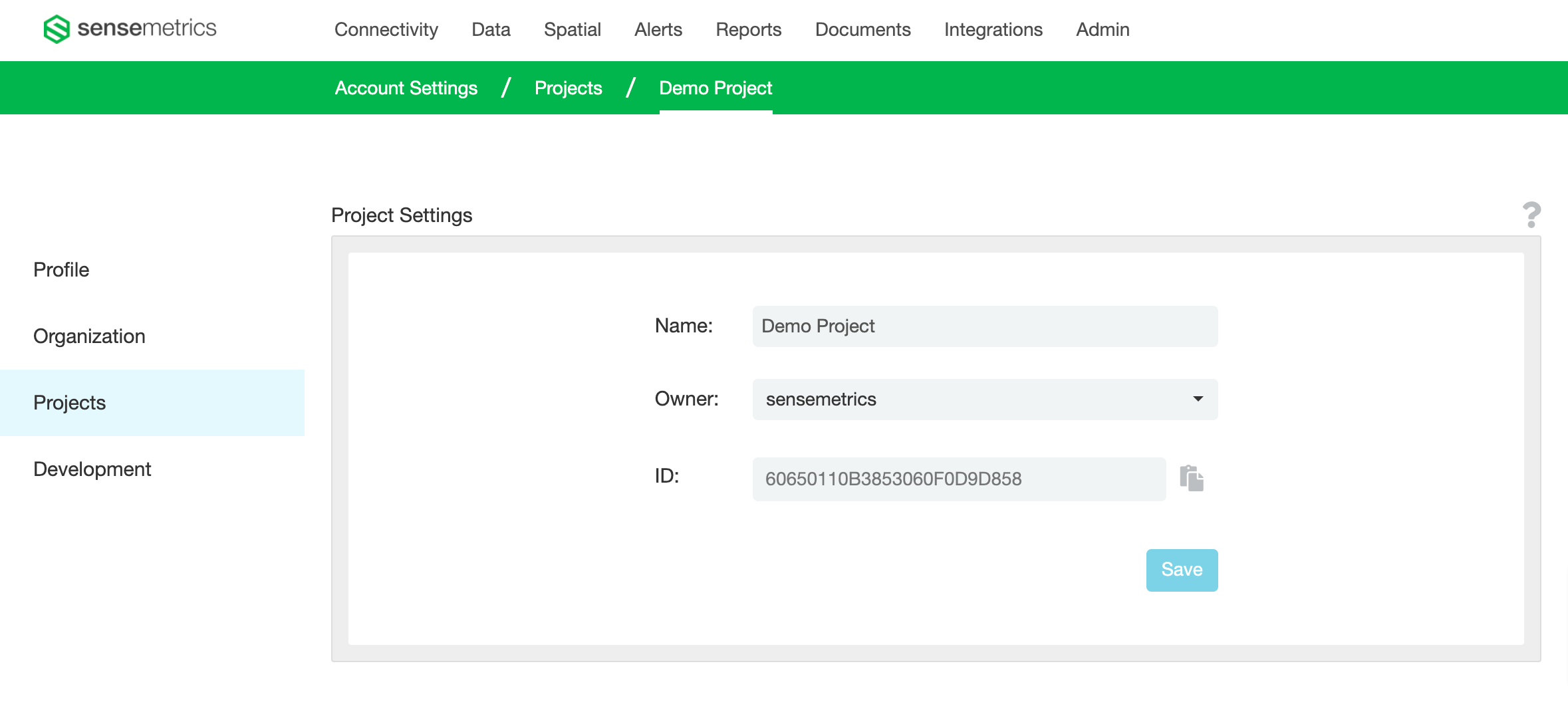The height and width of the screenshot is (710, 1568).
Task: Navigate to Documents
Action: (x=862, y=30)
